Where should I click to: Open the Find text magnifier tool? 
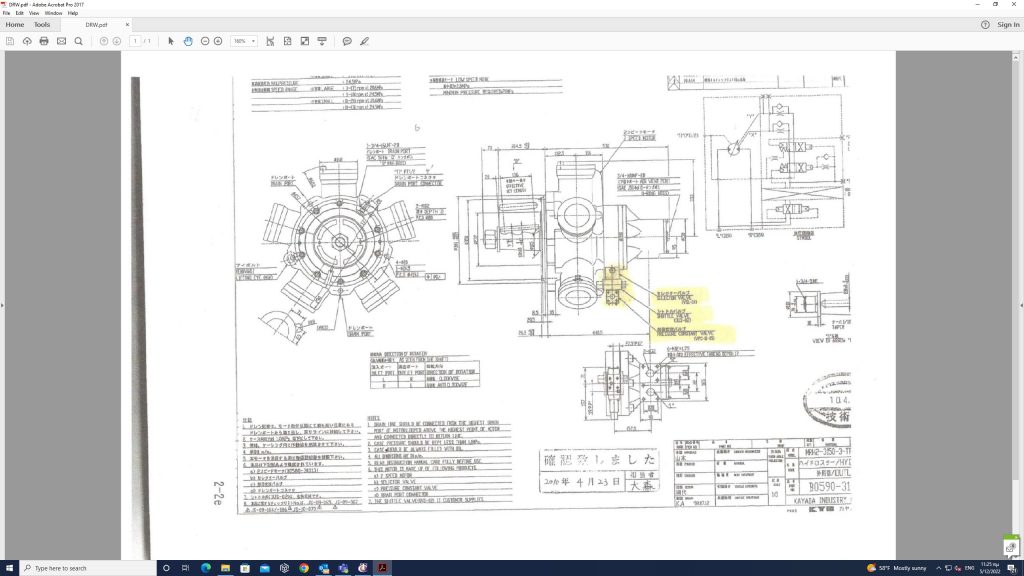point(79,41)
